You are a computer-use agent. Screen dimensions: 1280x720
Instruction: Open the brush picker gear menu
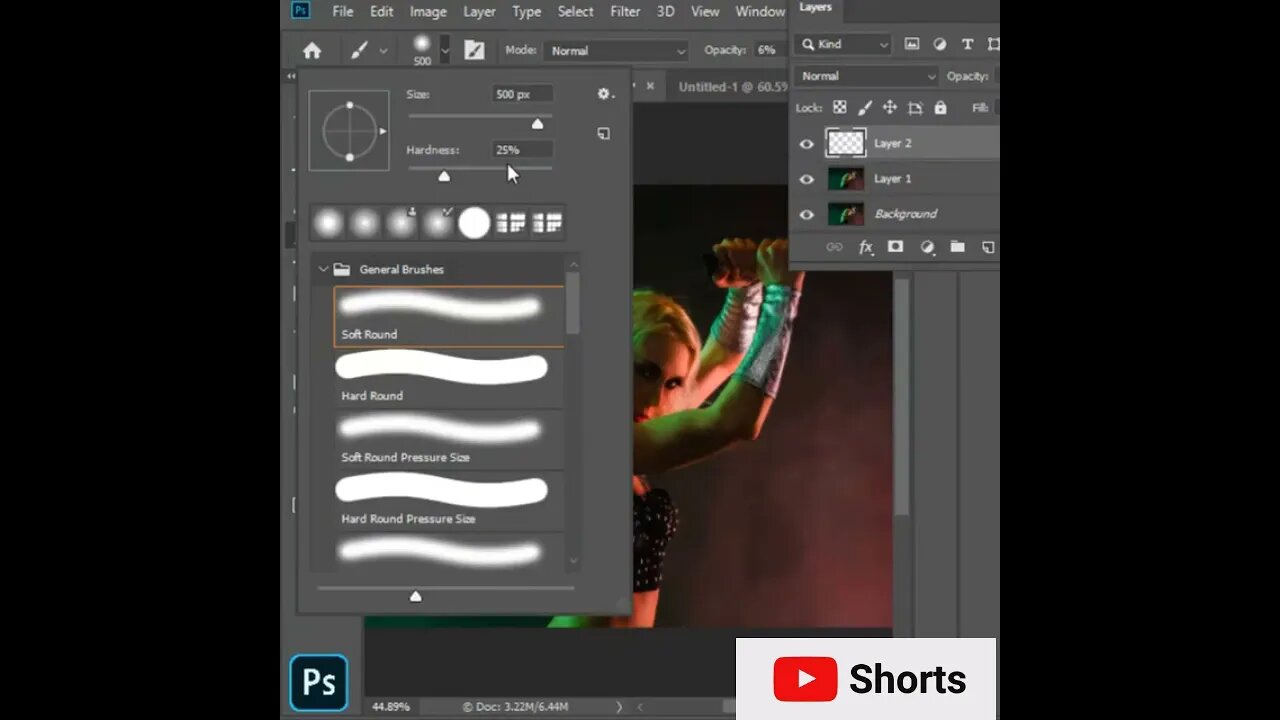604,94
